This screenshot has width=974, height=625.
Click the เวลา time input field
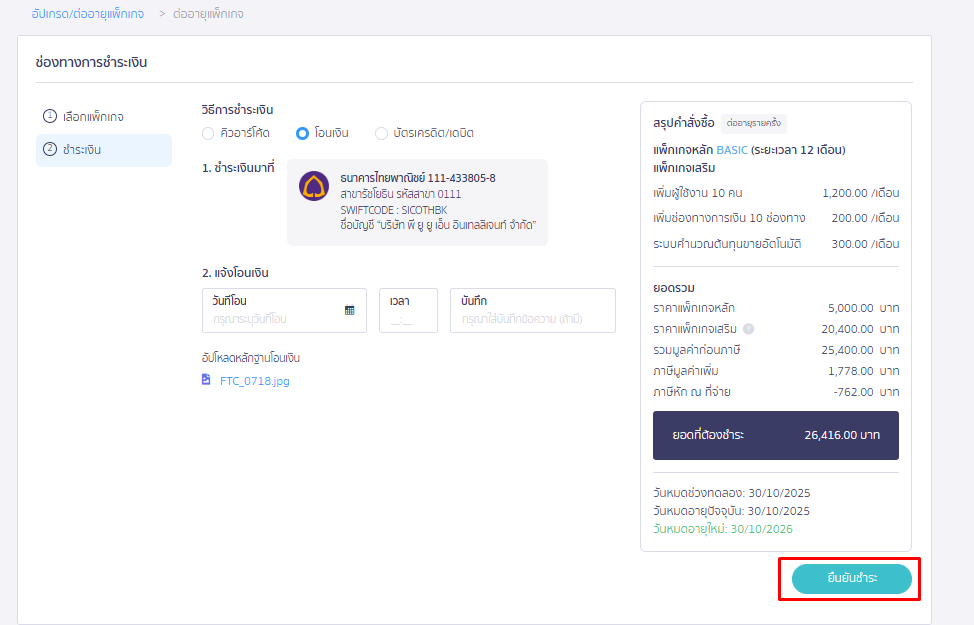407,320
